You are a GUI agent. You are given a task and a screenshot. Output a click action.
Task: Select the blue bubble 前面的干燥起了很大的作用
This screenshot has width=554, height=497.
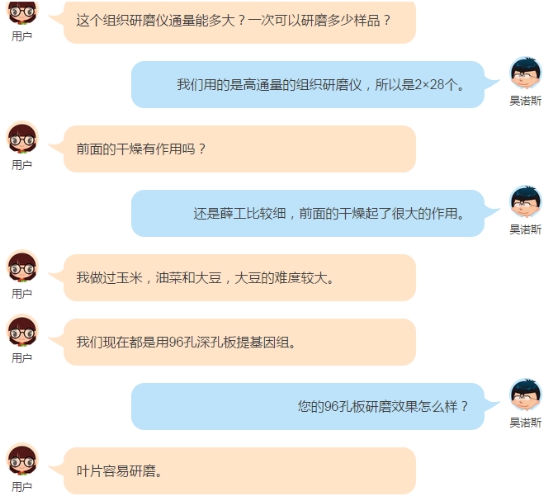point(307,213)
